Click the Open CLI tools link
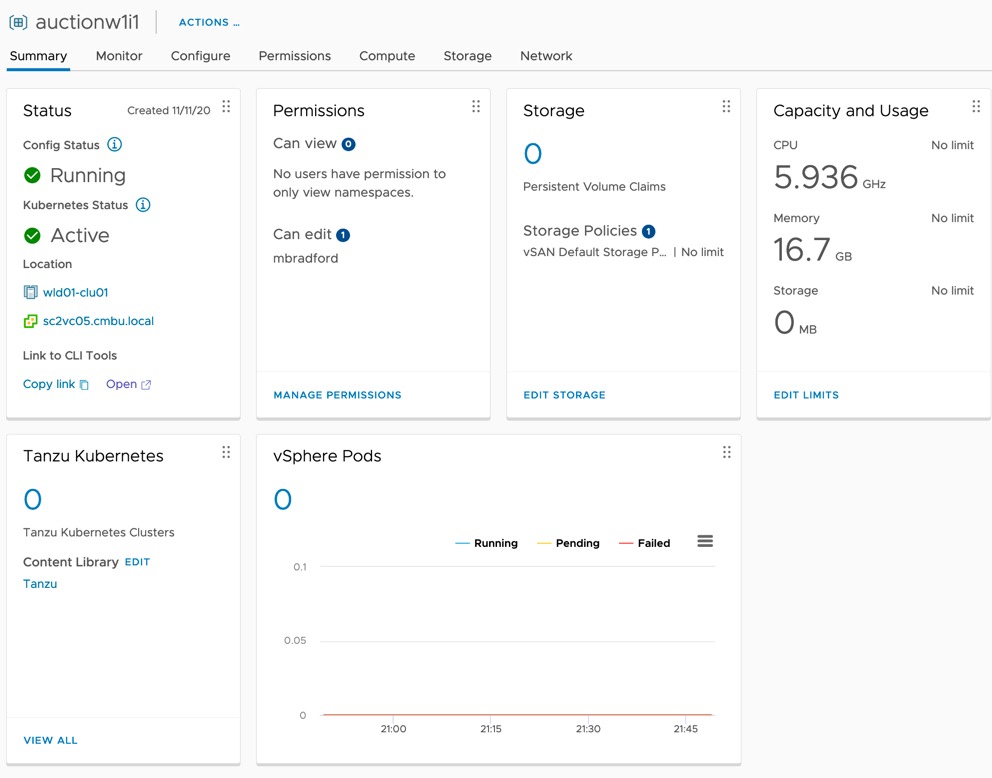Image resolution: width=992 pixels, height=778 pixels. 121,384
